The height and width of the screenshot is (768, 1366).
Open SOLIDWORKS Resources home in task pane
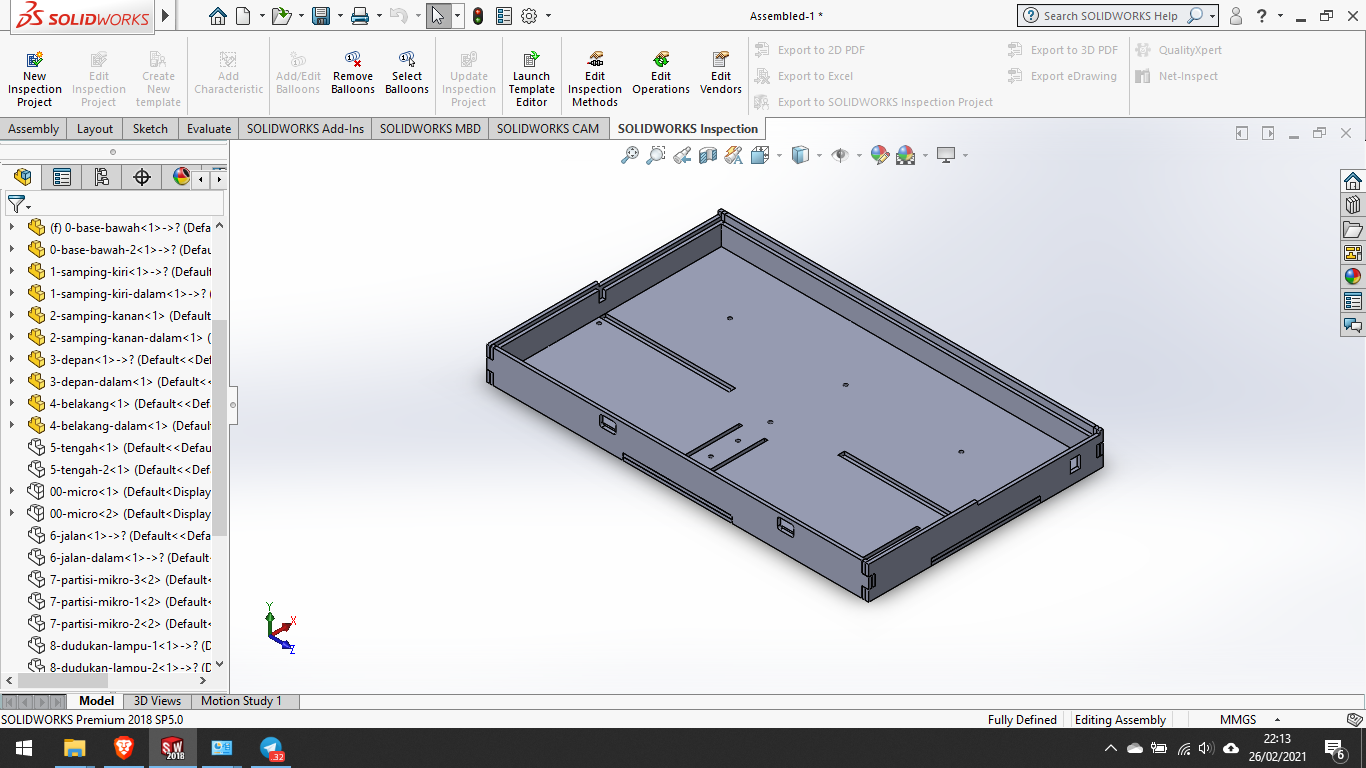[x=1353, y=181]
